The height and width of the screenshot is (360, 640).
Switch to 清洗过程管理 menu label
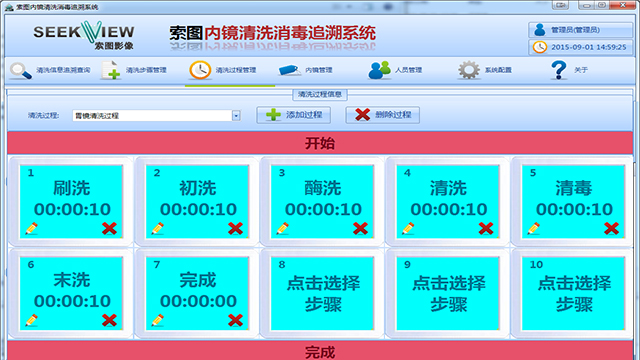point(236,70)
